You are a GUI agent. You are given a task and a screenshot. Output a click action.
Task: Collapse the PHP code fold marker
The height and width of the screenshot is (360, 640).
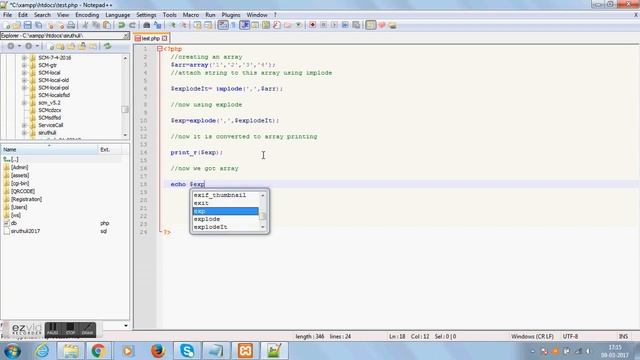click(160, 49)
